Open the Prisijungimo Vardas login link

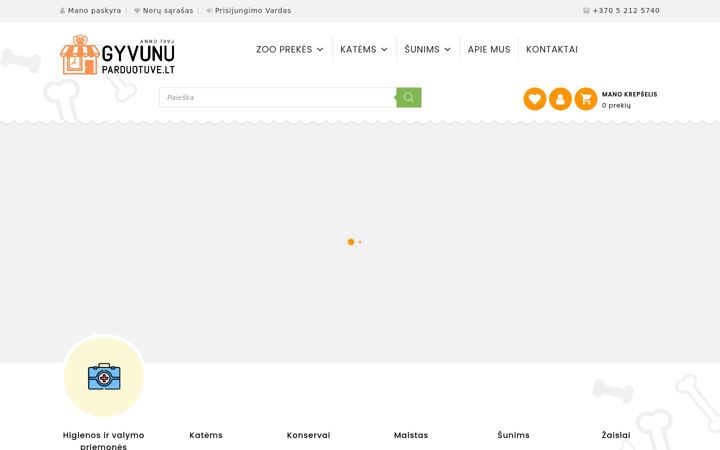[253, 11]
